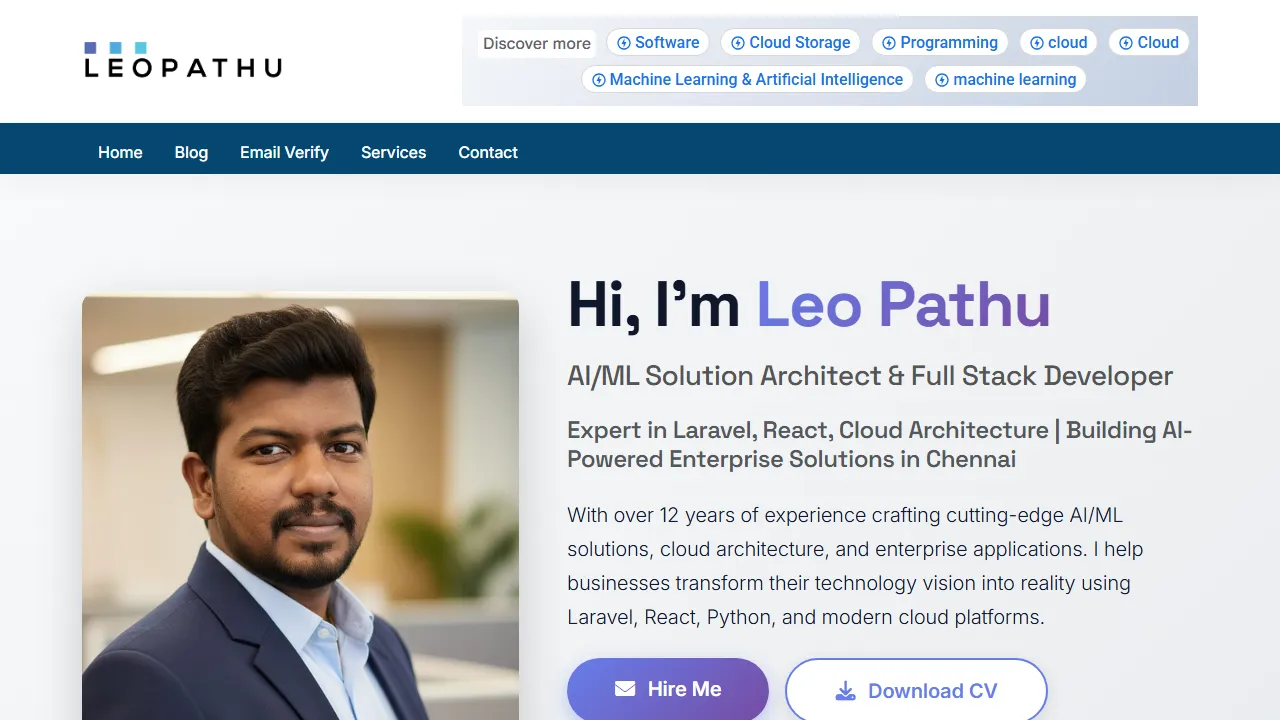The image size is (1280, 720).
Task: Open the Home navigation item
Action: tap(120, 152)
